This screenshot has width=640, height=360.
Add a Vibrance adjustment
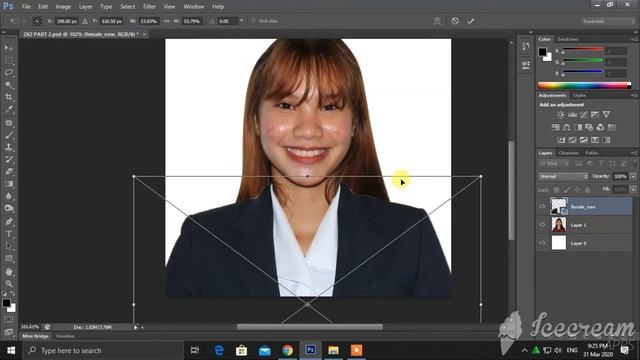pyautogui.click(x=607, y=115)
